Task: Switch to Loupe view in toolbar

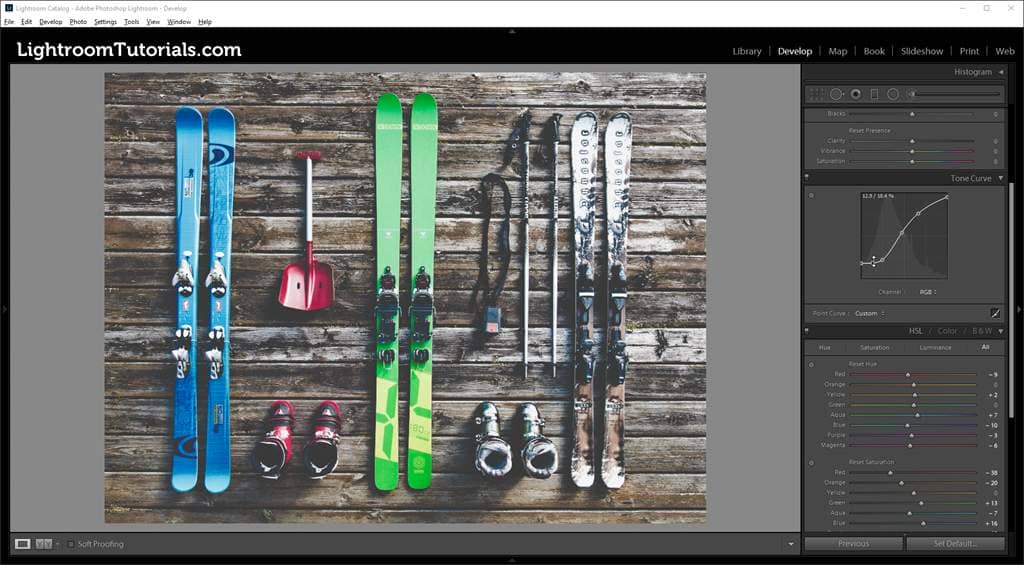Action: (x=22, y=544)
